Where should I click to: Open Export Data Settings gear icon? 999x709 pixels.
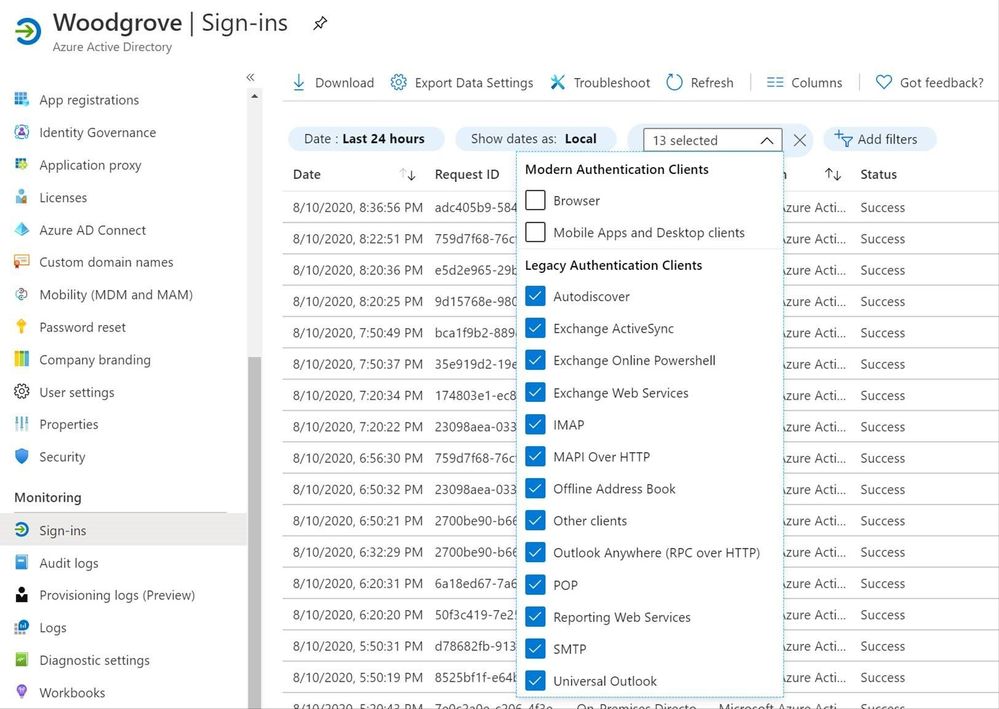[x=398, y=82]
